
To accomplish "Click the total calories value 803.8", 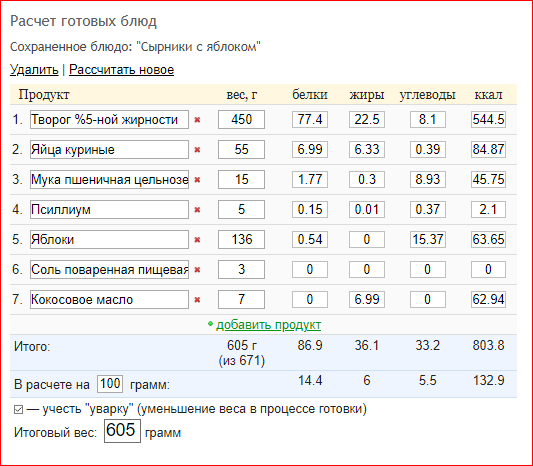I will pyautogui.click(x=488, y=345).
